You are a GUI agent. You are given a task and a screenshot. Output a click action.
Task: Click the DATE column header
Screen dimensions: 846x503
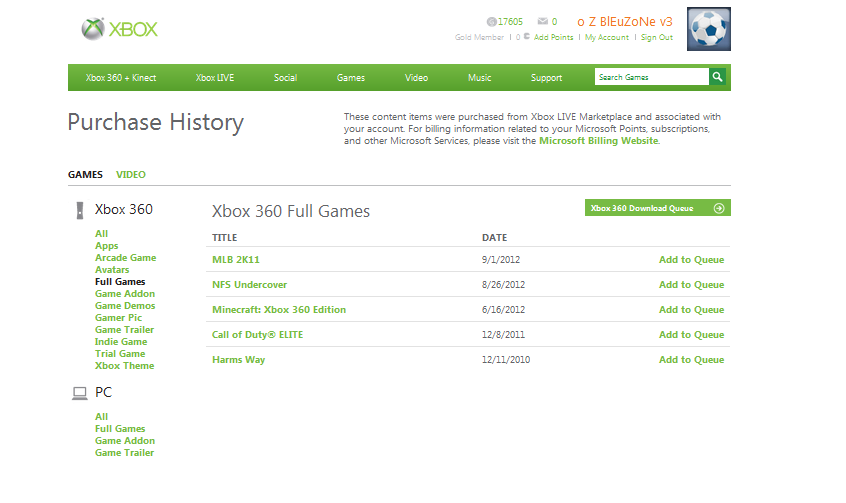click(494, 237)
